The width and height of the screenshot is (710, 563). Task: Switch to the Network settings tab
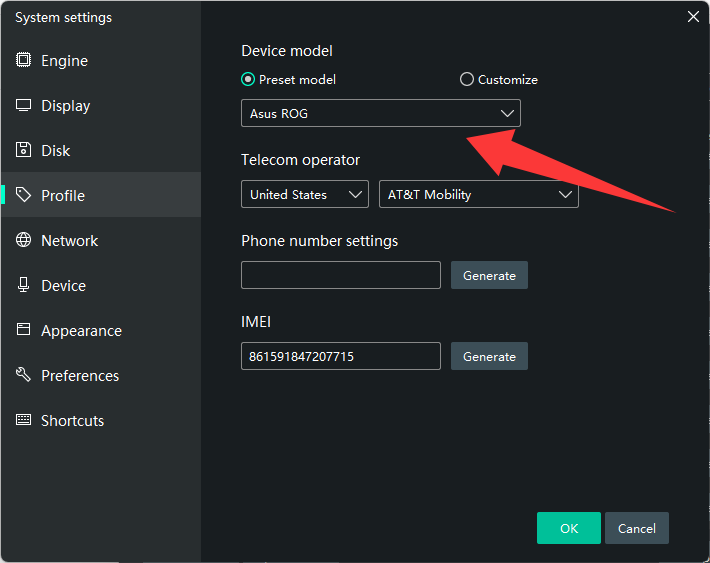69,240
